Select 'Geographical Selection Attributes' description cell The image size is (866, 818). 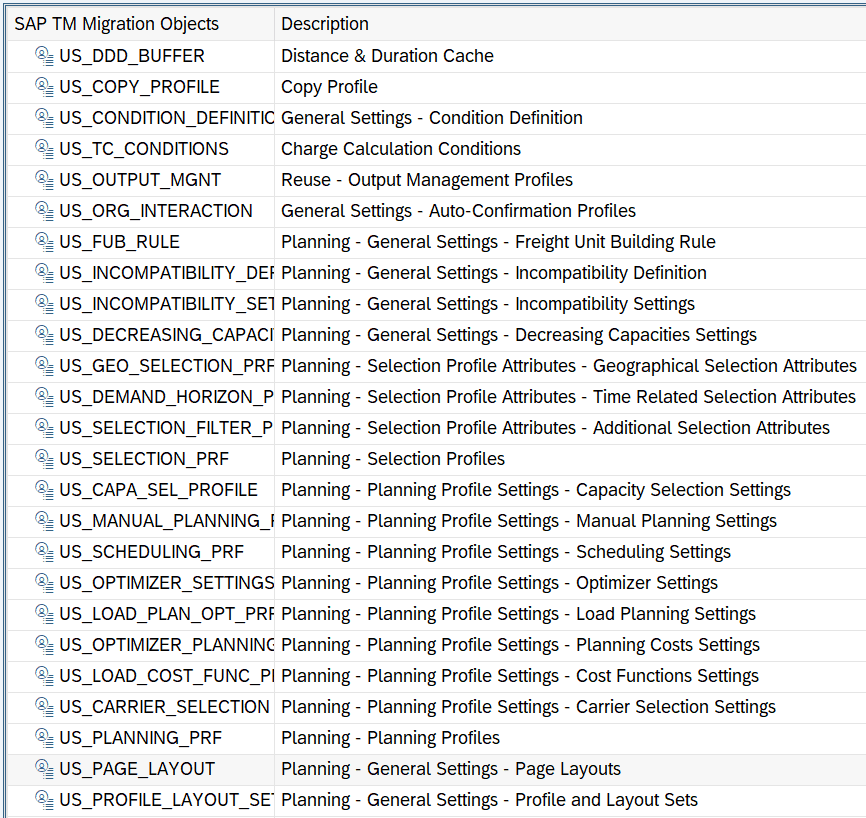pos(569,366)
